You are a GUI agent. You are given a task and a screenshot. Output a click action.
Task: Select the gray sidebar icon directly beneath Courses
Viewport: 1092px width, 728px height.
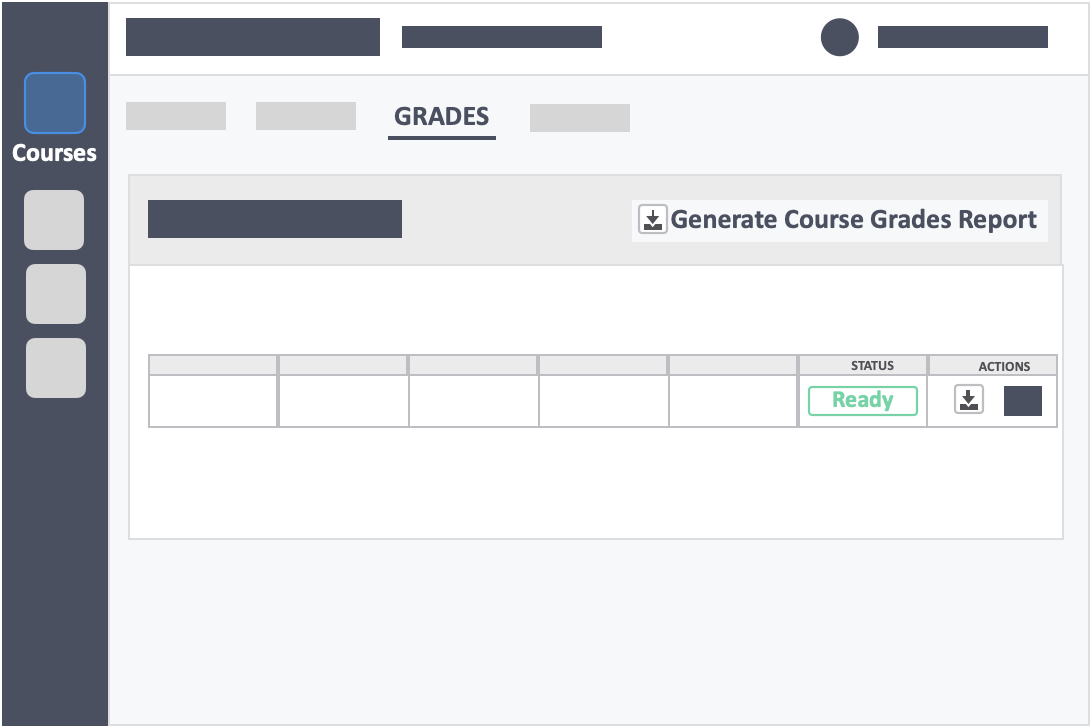[x=54, y=219]
